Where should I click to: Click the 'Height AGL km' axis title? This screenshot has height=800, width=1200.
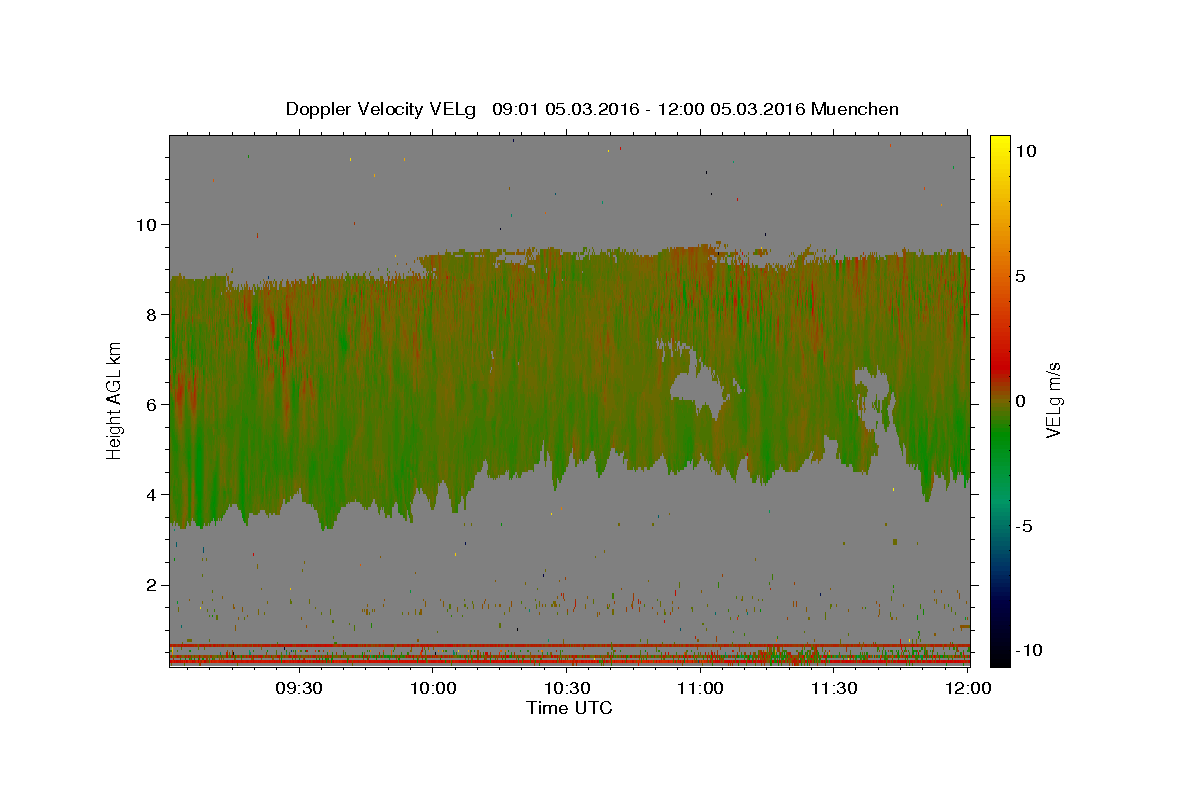[115, 400]
